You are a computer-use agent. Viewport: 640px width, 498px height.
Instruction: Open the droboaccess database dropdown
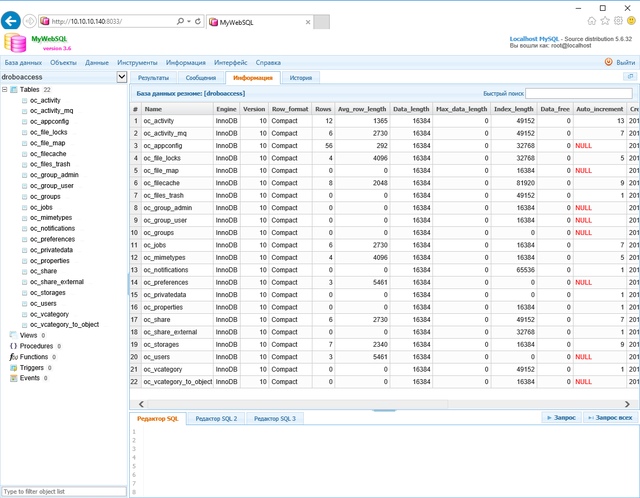(x=122, y=76)
